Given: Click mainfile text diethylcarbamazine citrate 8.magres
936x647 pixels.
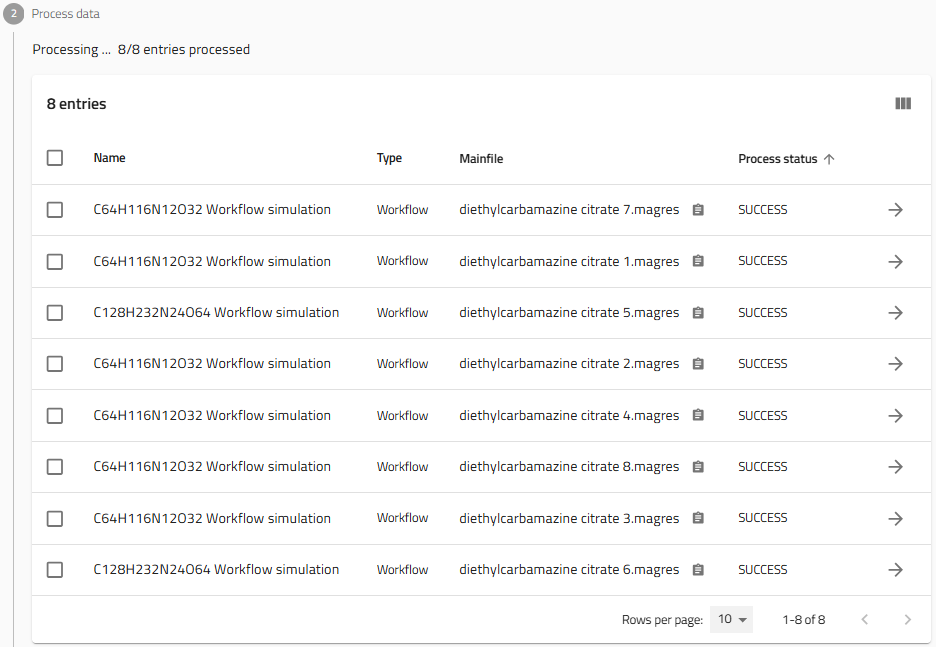Looking at the screenshot, I should click(569, 467).
